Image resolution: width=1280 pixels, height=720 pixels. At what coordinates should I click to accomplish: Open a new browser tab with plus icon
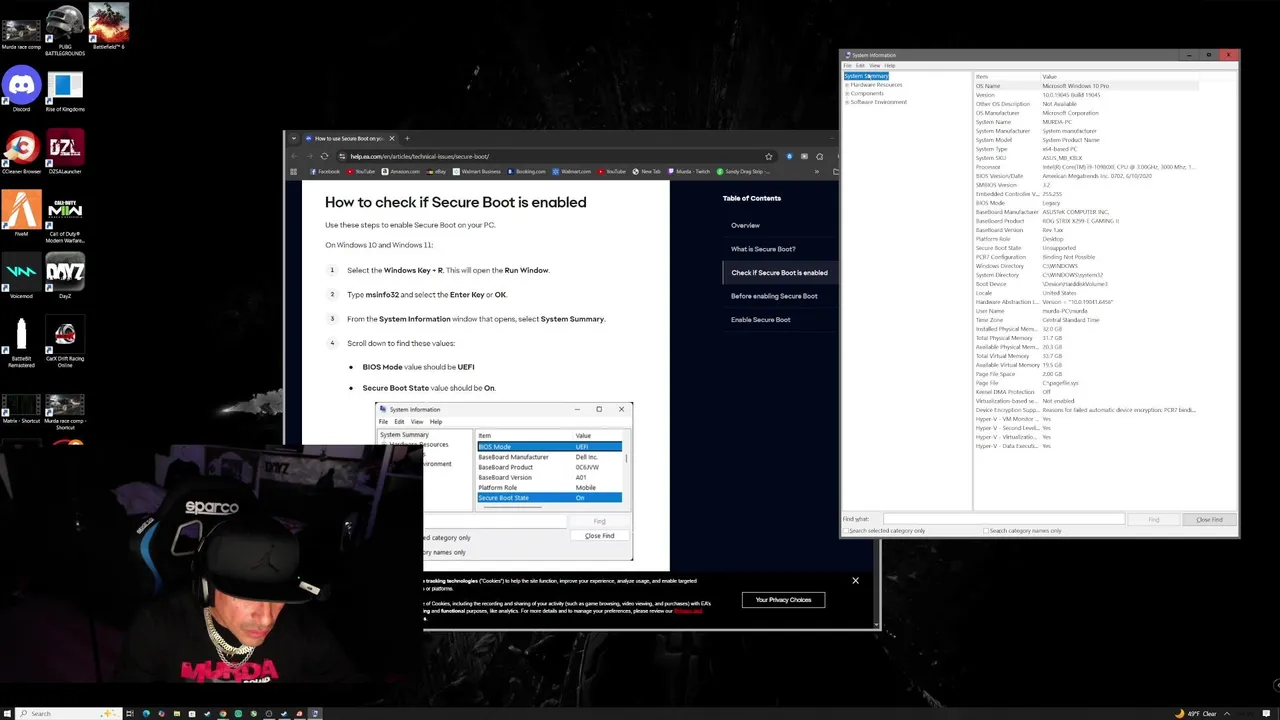pyautogui.click(x=407, y=138)
